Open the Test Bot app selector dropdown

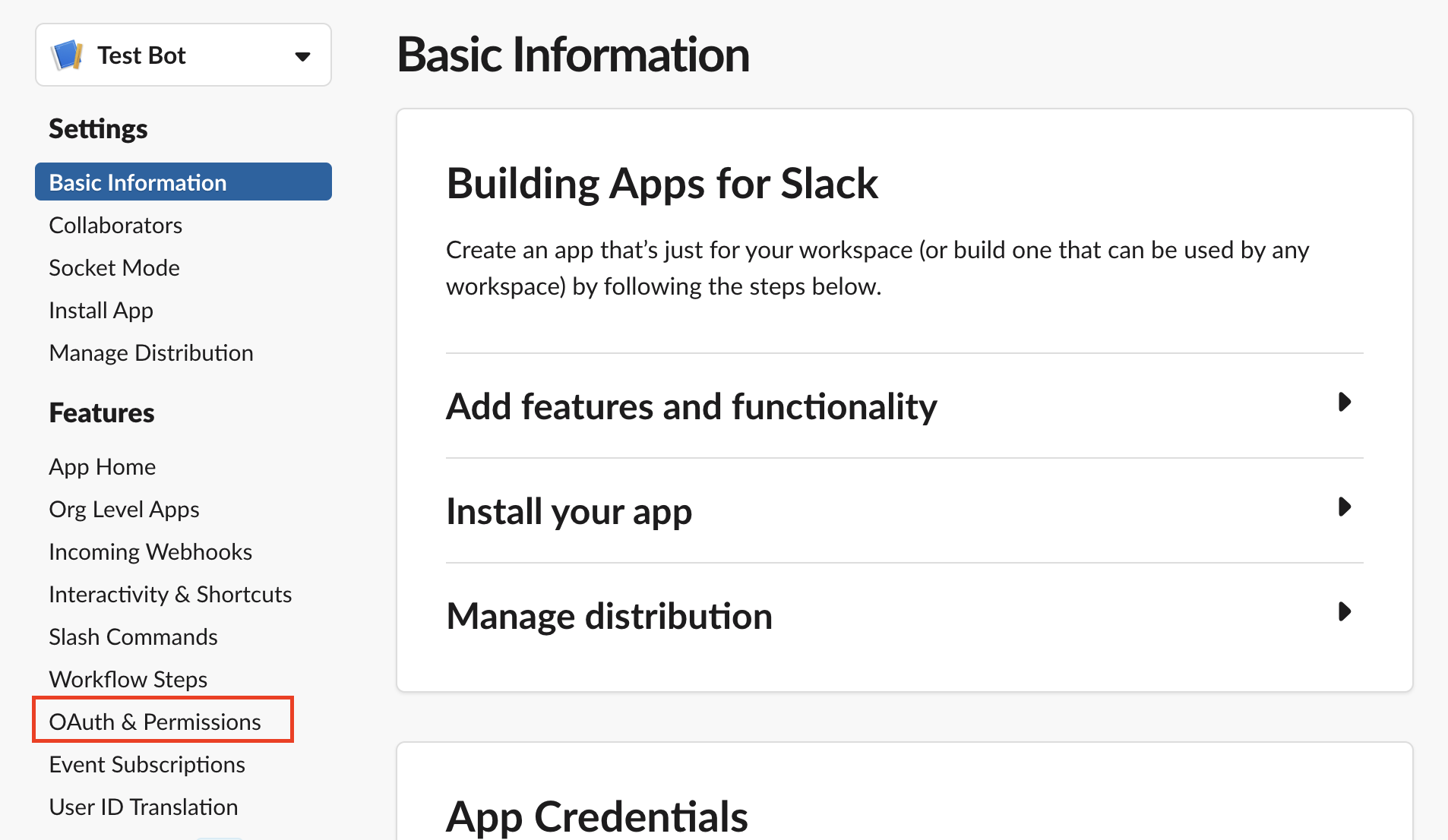pos(302,56)
